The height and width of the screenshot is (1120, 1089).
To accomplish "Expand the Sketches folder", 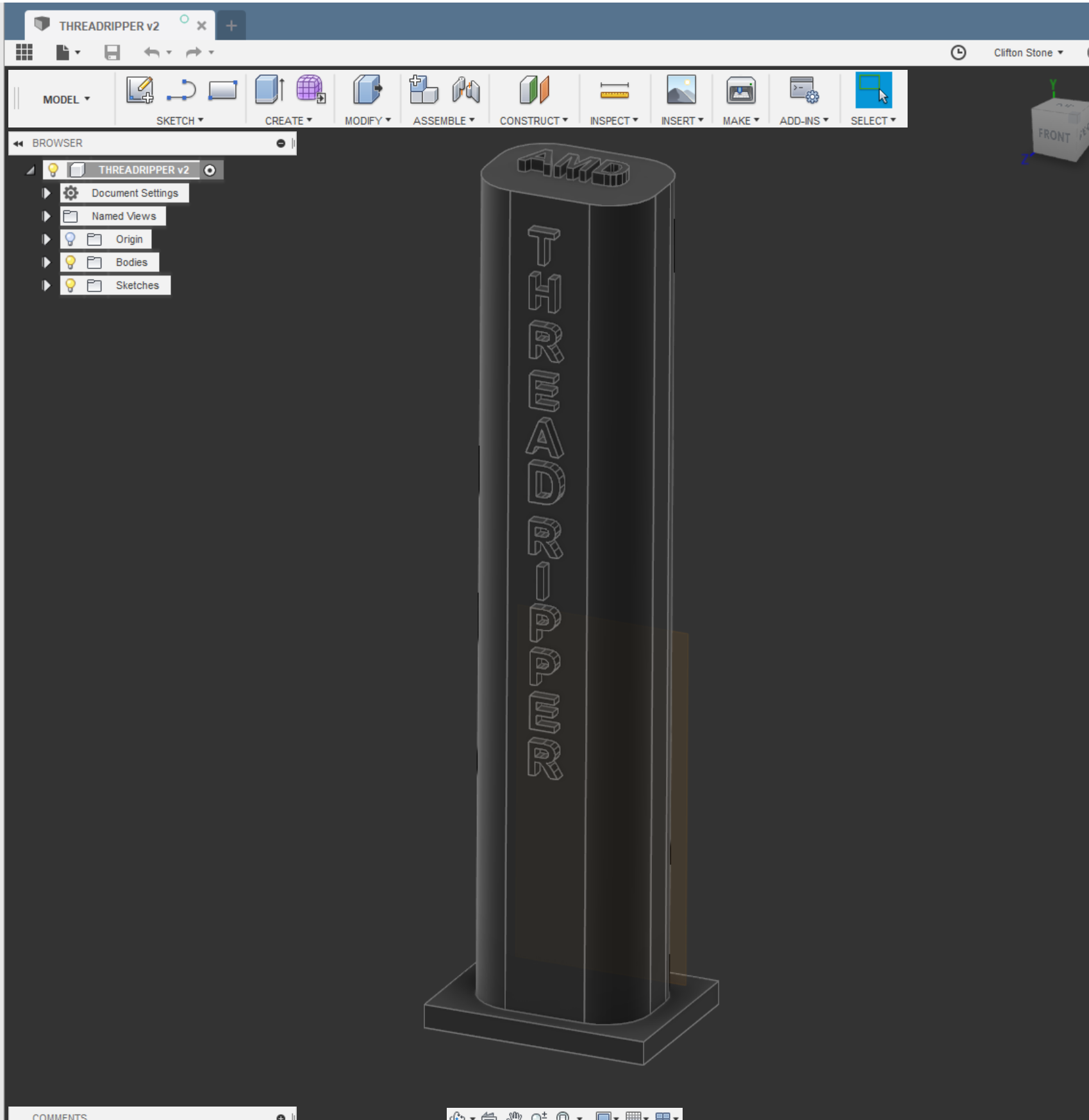I will [46, 285].
